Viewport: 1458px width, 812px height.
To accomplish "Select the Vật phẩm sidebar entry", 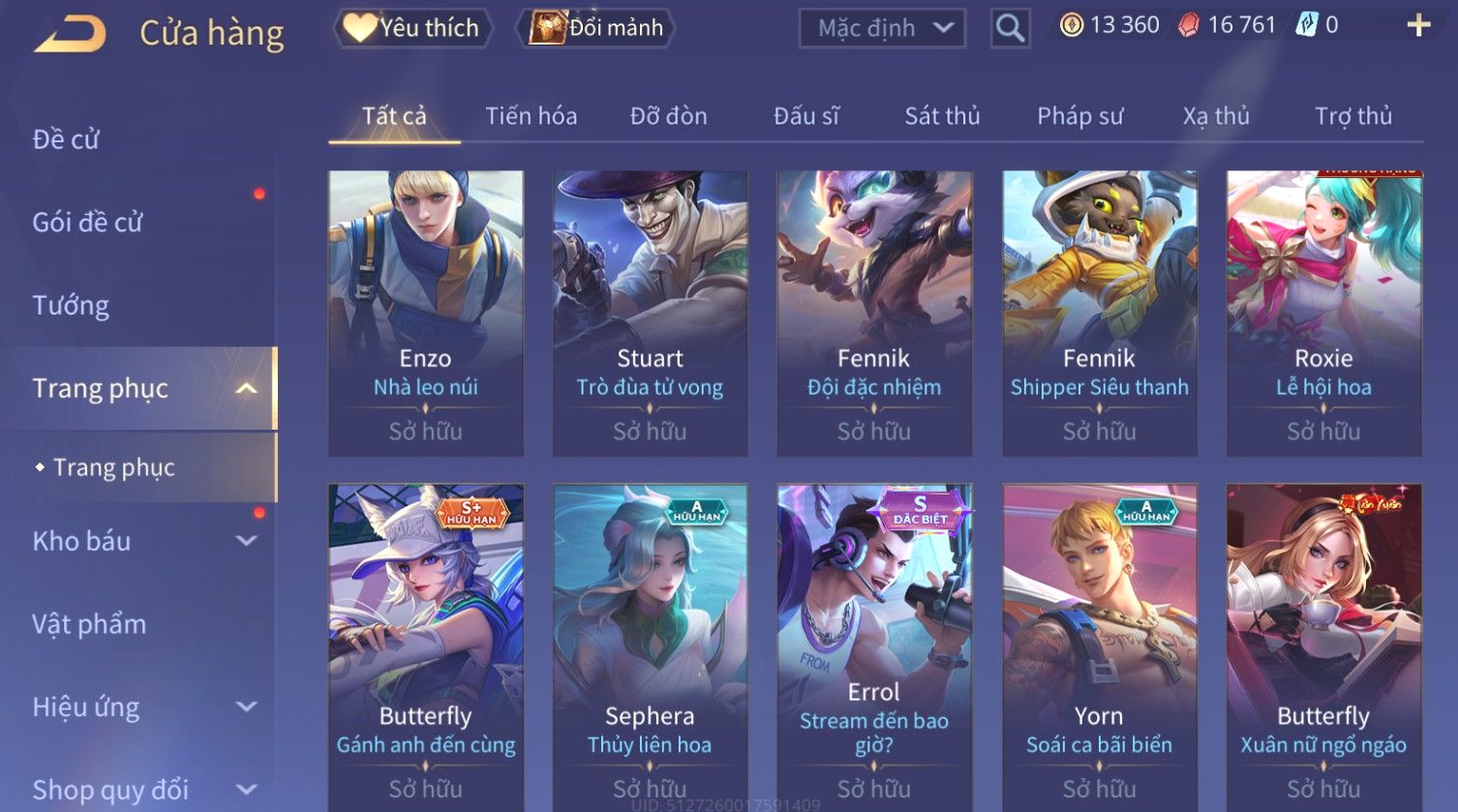I will coord(89,624).
